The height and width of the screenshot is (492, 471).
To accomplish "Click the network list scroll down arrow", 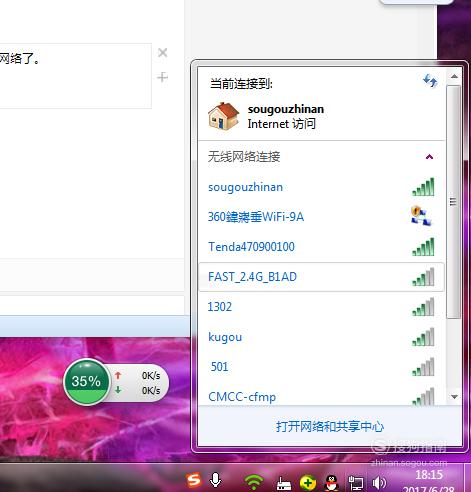I will tap(454, 397).
